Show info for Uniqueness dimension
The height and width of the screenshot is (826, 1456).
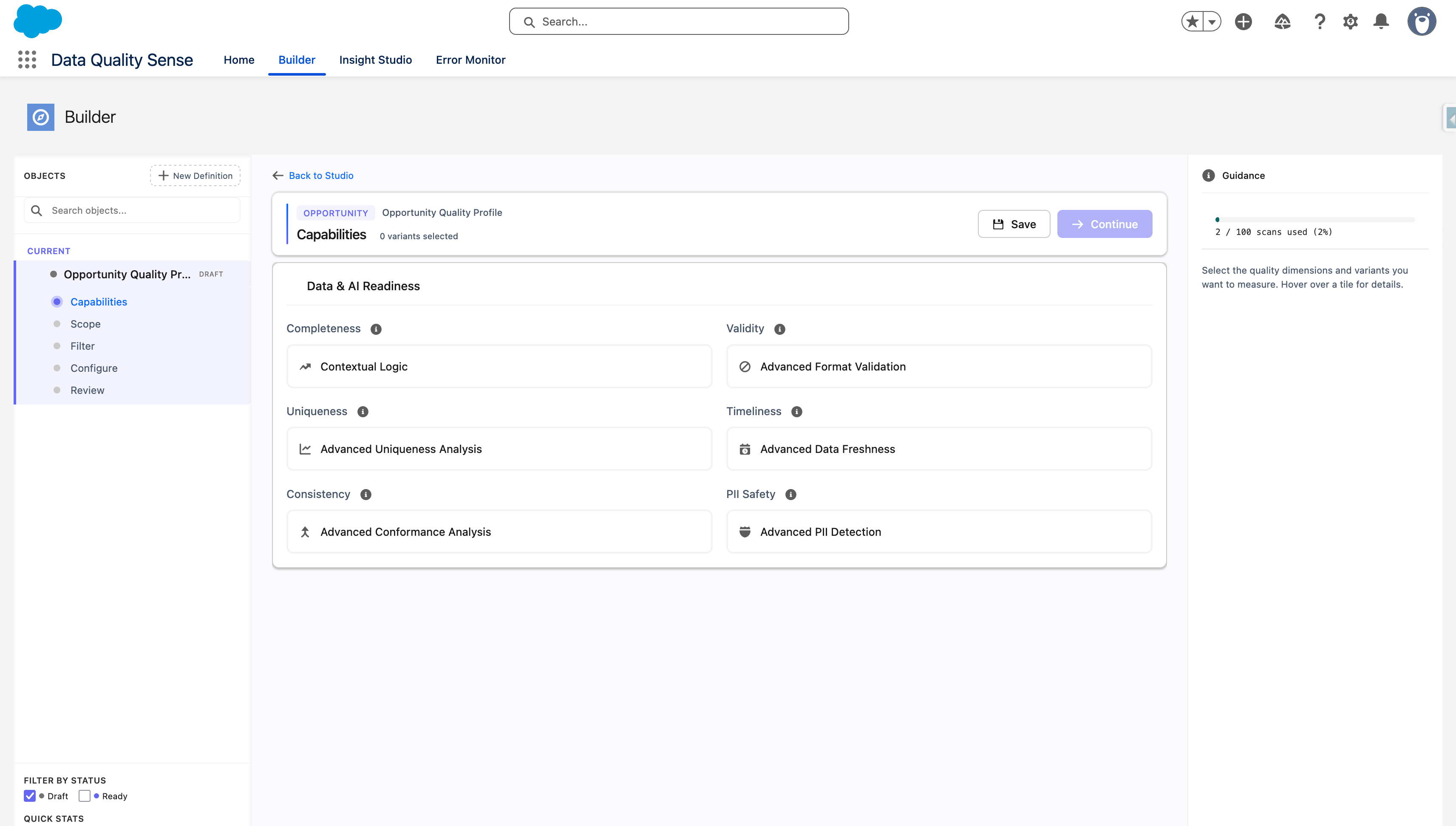click(363, 412)
